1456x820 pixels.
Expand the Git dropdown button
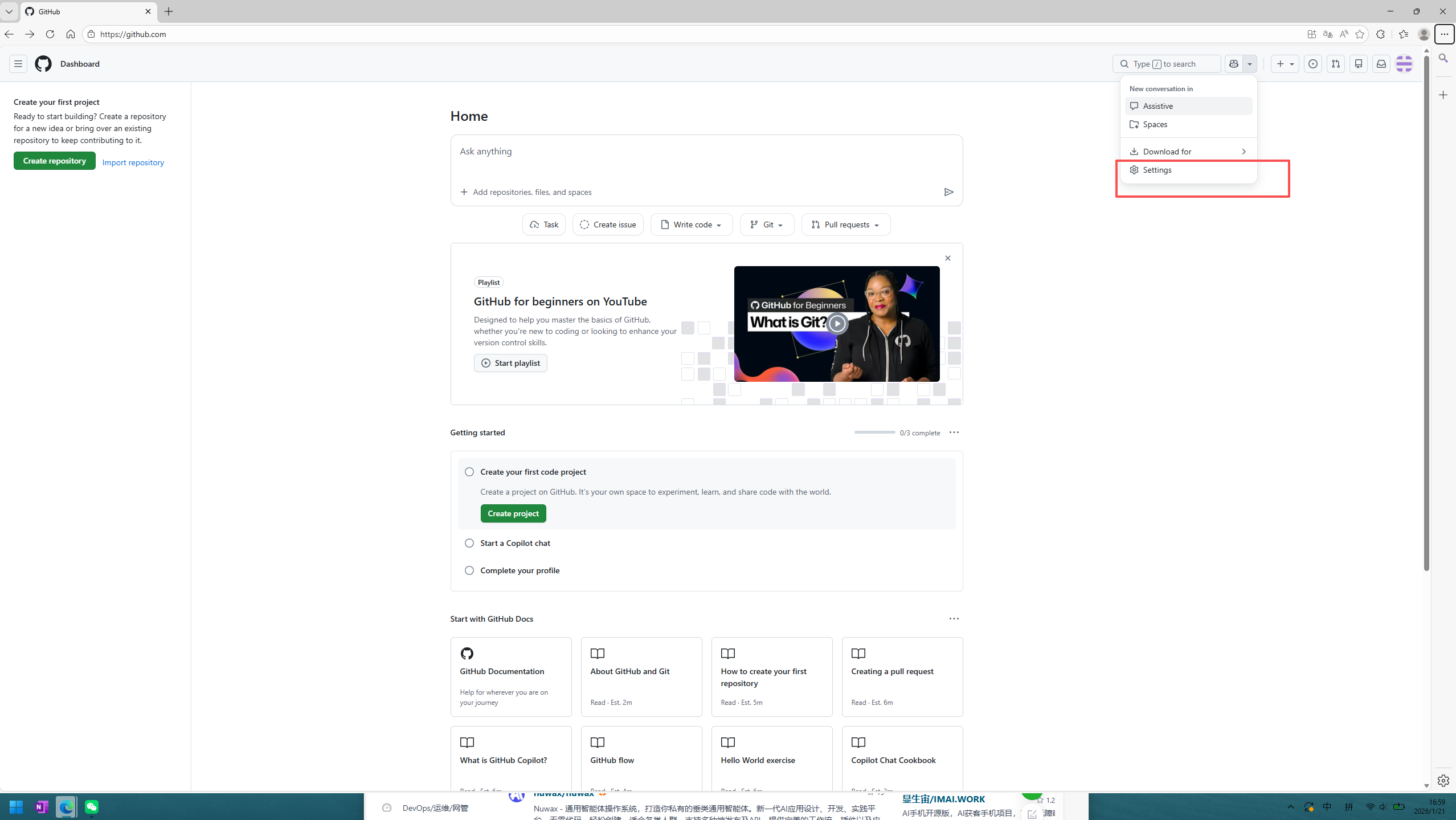[x=767, y=225]
